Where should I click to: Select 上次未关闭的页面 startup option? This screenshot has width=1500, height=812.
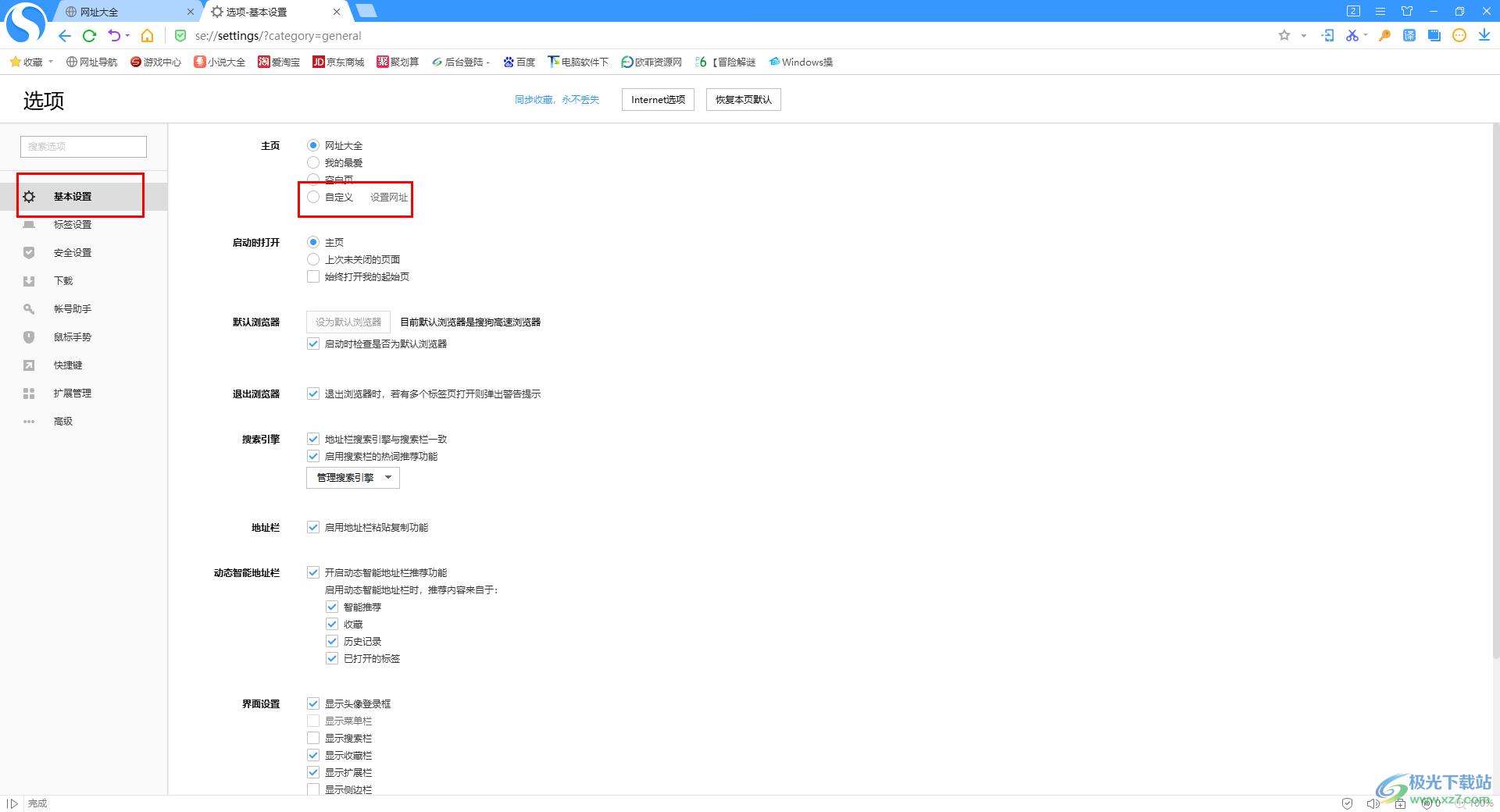click(313, 259)
